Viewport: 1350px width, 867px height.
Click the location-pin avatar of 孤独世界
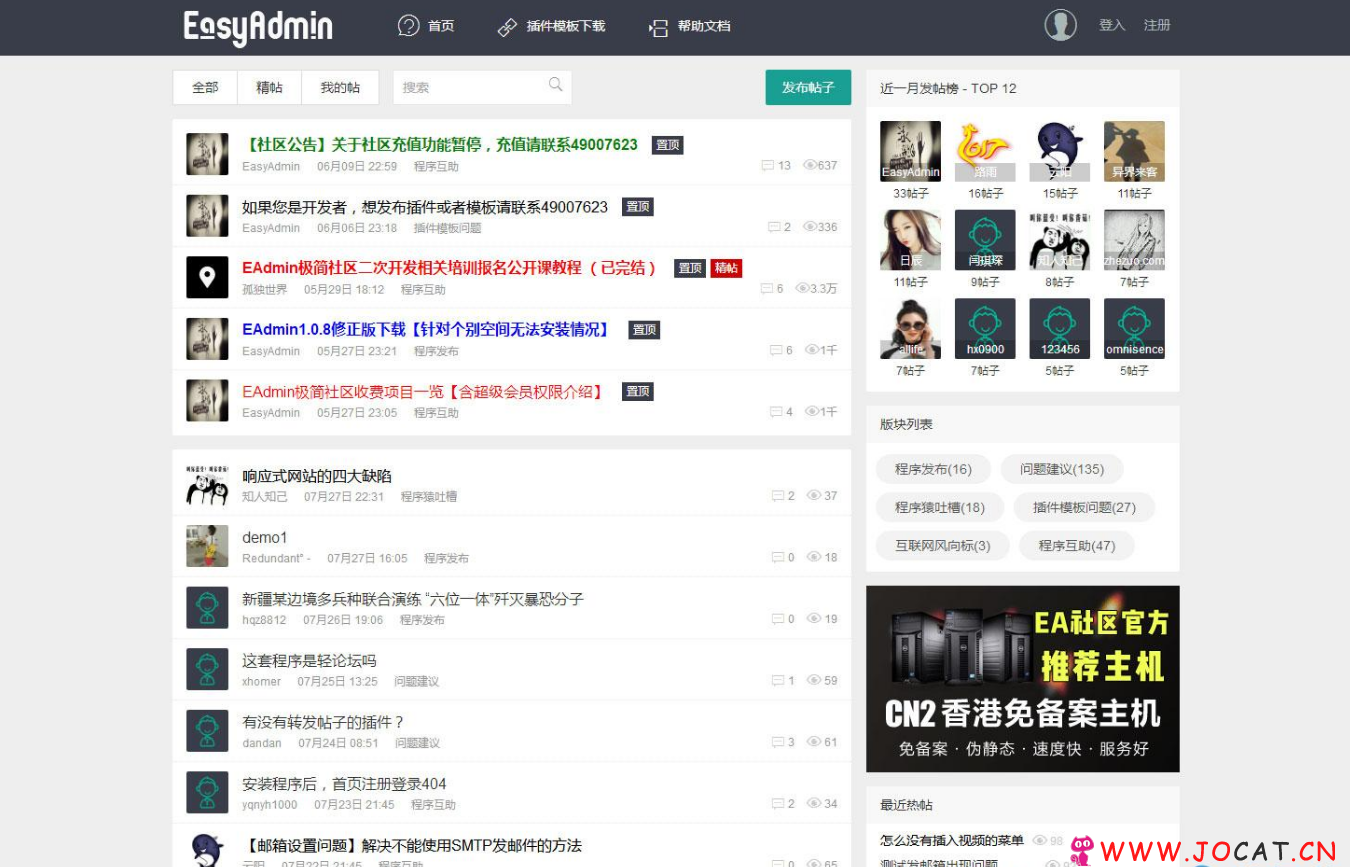[x=207, y=277]
